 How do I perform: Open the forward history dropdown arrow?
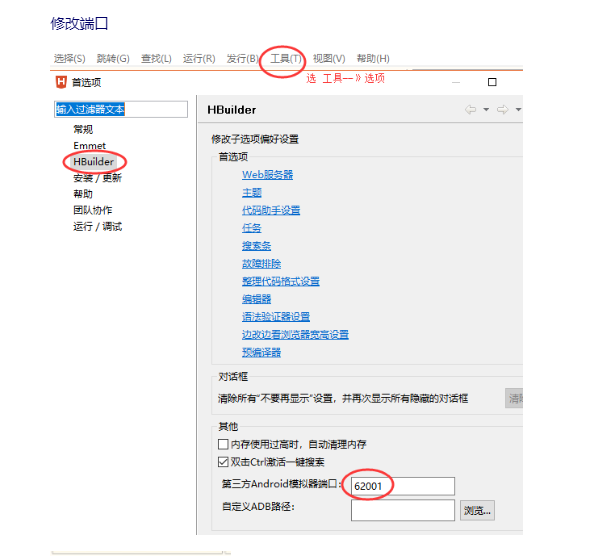coord(518,110)
